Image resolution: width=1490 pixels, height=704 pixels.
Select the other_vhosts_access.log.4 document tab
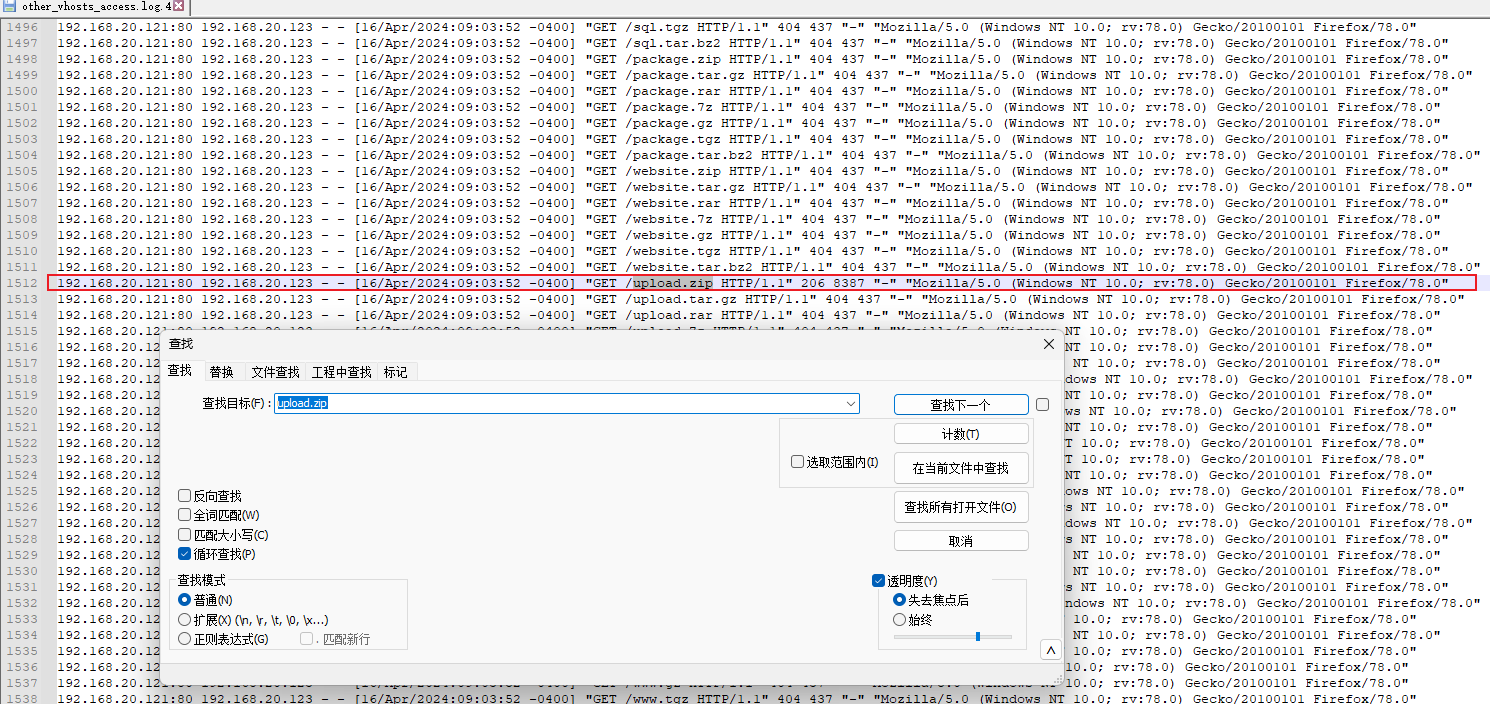96,6
